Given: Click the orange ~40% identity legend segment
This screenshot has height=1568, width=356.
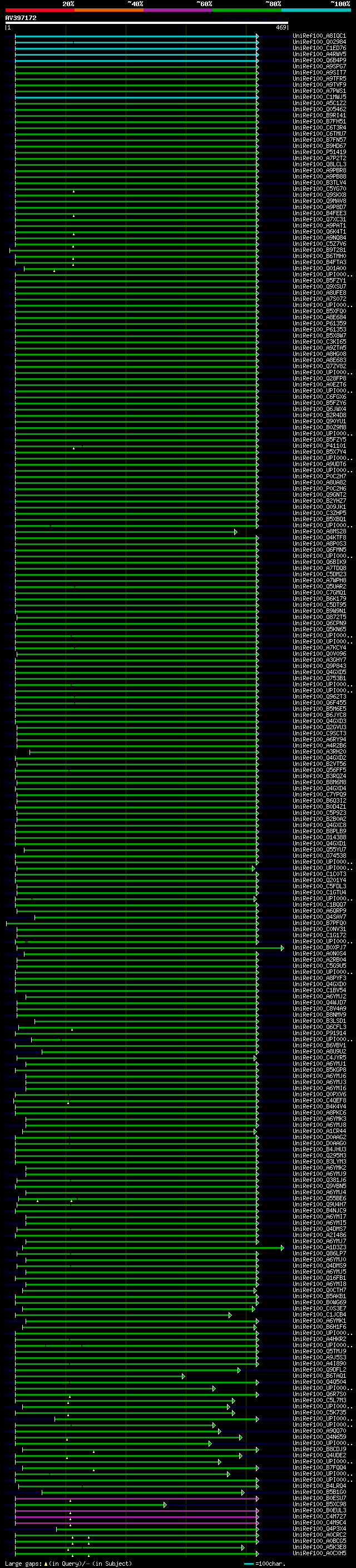Looking at the screenshot, I should [109, 10].
